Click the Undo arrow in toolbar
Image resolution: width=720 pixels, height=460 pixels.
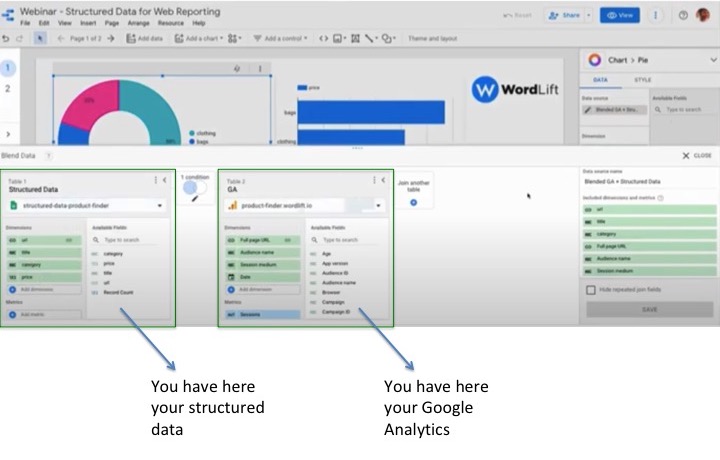pyautogui.click(x=6, y=39)
